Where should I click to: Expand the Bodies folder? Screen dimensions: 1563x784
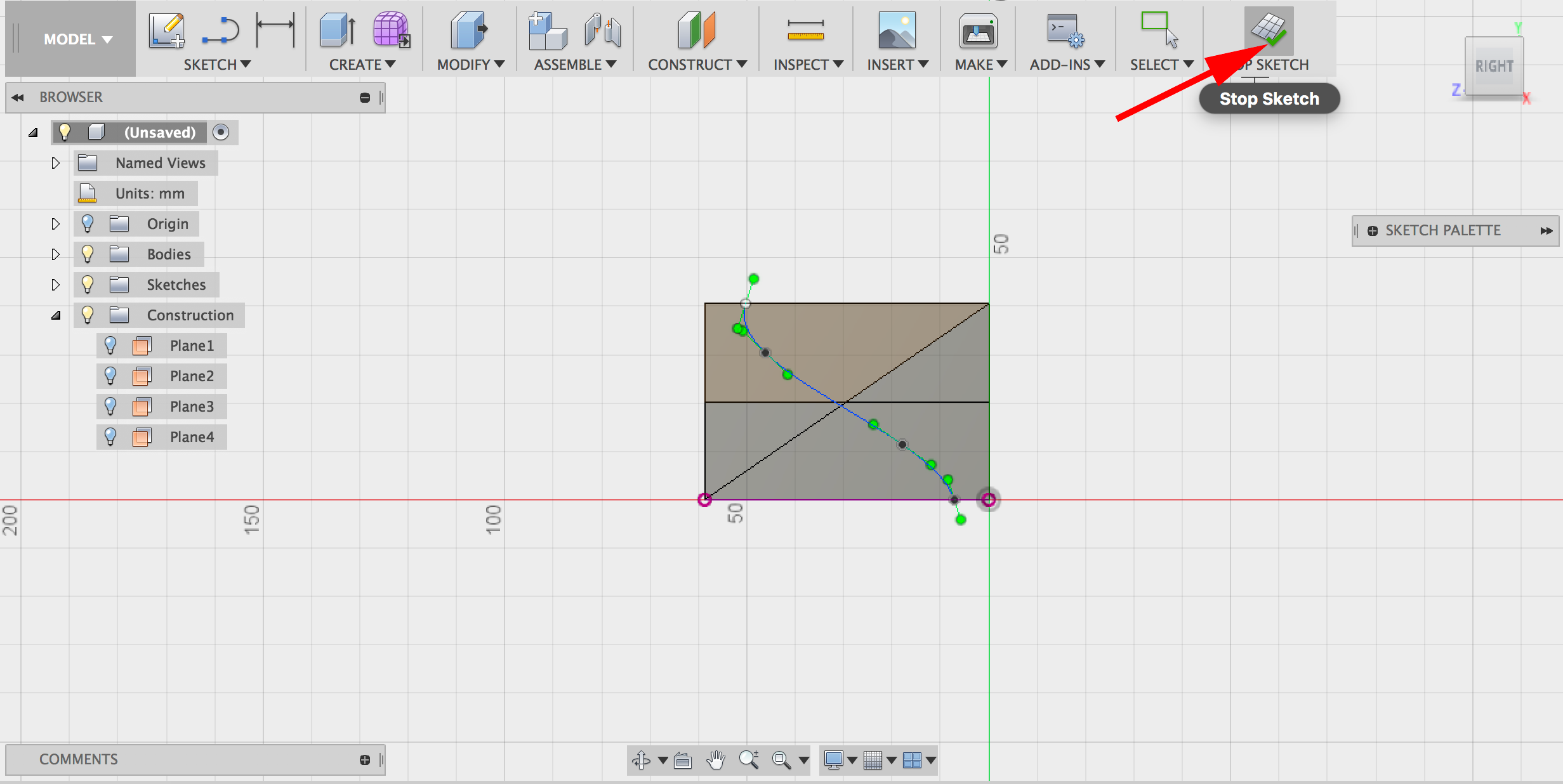[56, 254]
